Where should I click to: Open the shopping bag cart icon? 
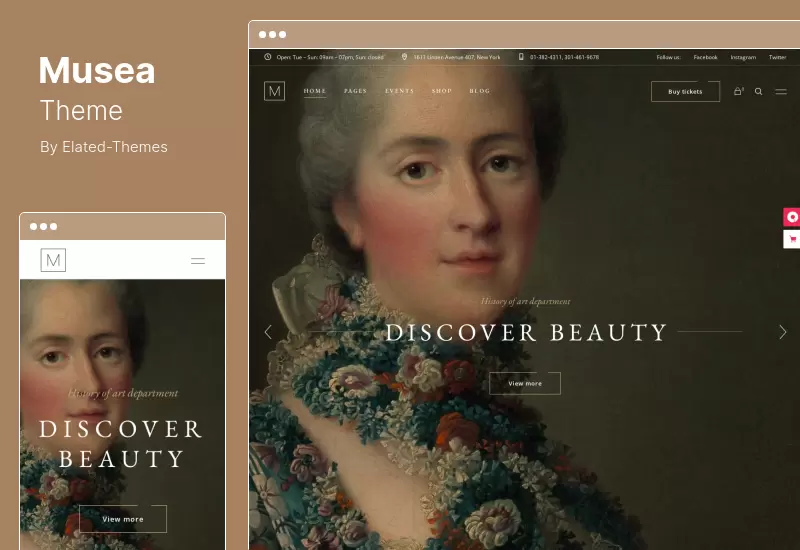click(x=738, y=91)
